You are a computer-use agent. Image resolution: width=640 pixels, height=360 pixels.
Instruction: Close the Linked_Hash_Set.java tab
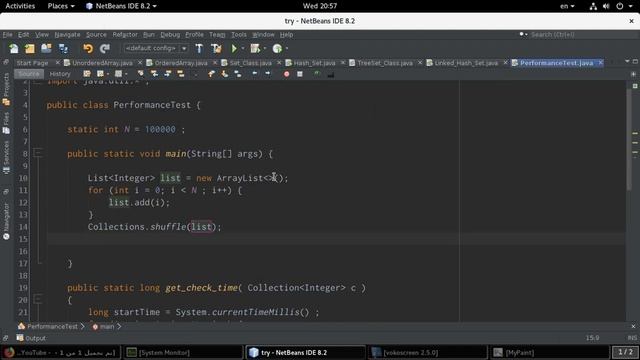coord(505,62)
